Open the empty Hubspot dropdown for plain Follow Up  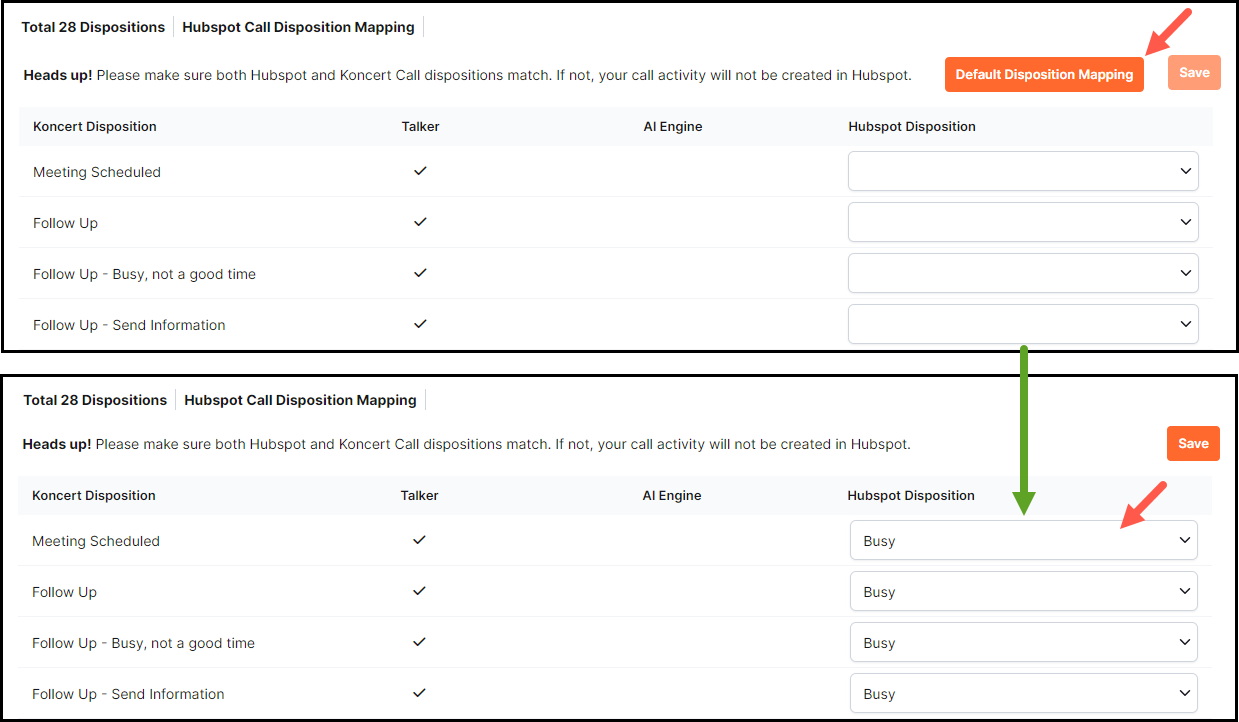pyautogui.click(x=1023, y=222)
